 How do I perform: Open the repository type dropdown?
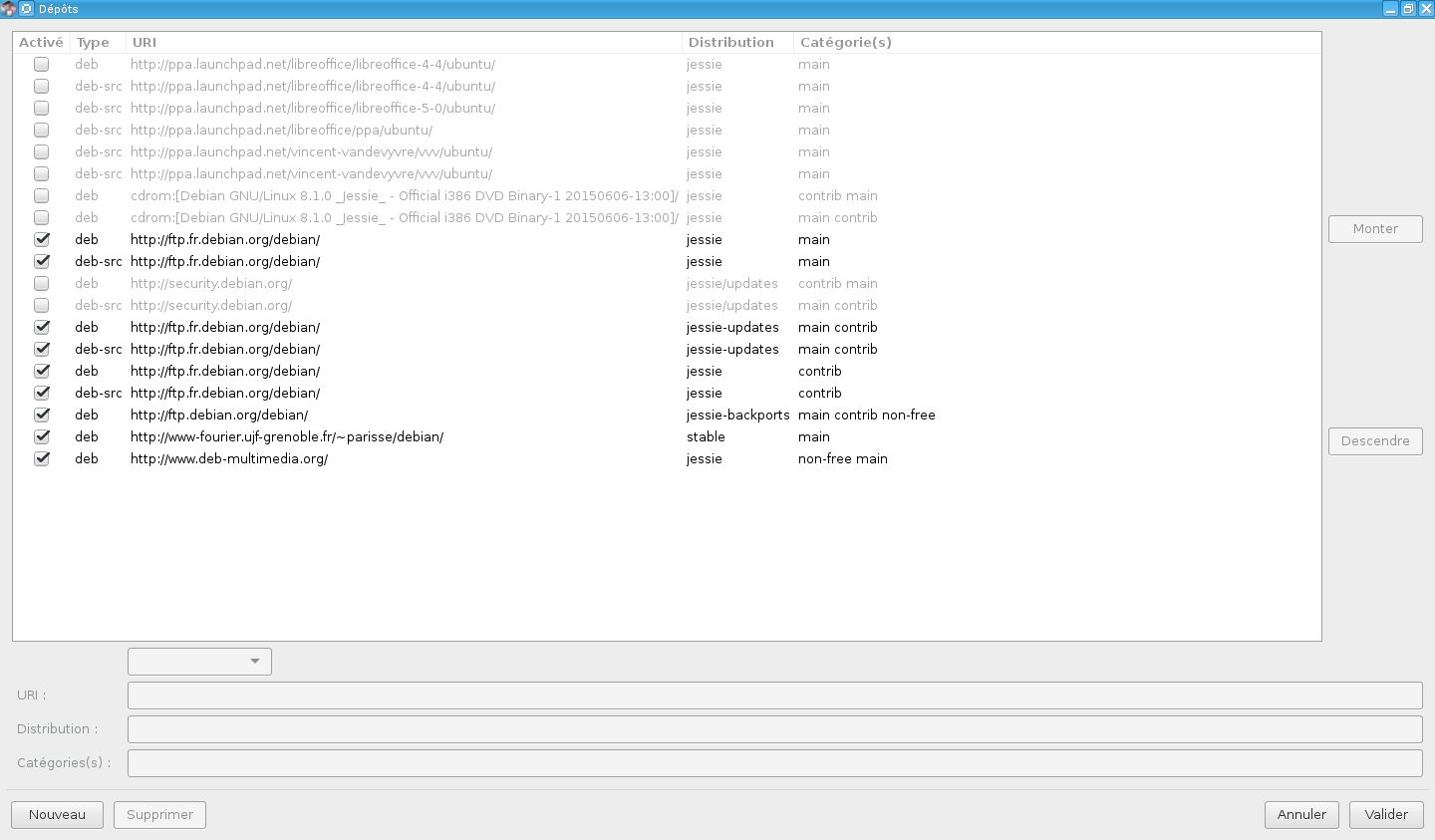[199, 662]
